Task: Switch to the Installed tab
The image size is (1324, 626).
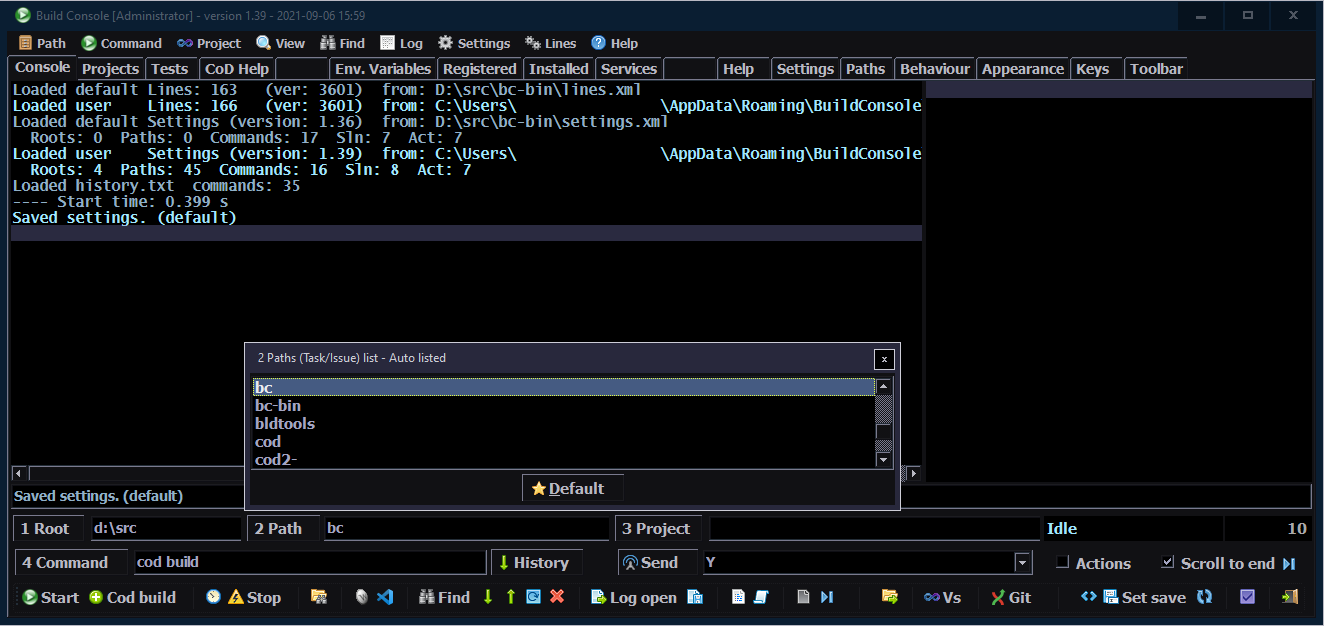Action: (x=559, y=69)
